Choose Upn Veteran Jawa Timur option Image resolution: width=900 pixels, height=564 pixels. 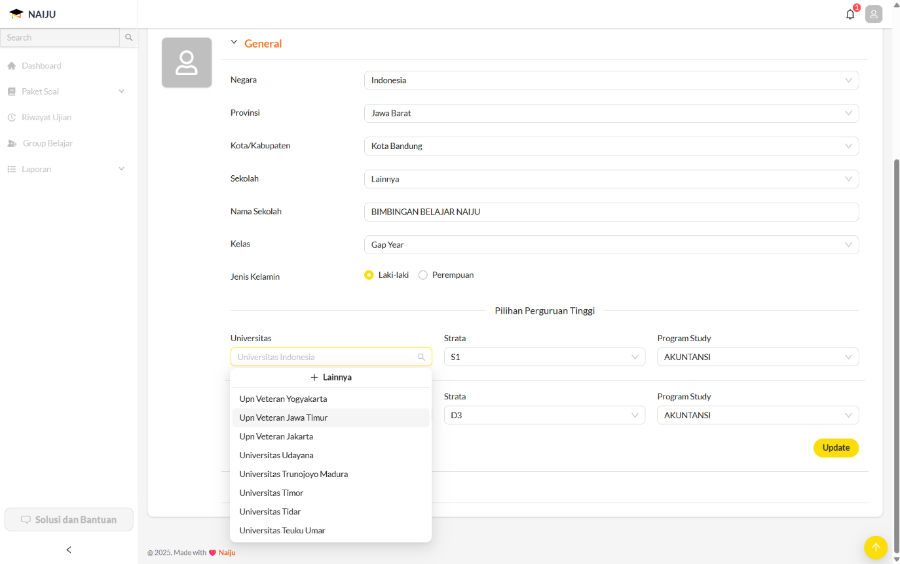point(331,418)
